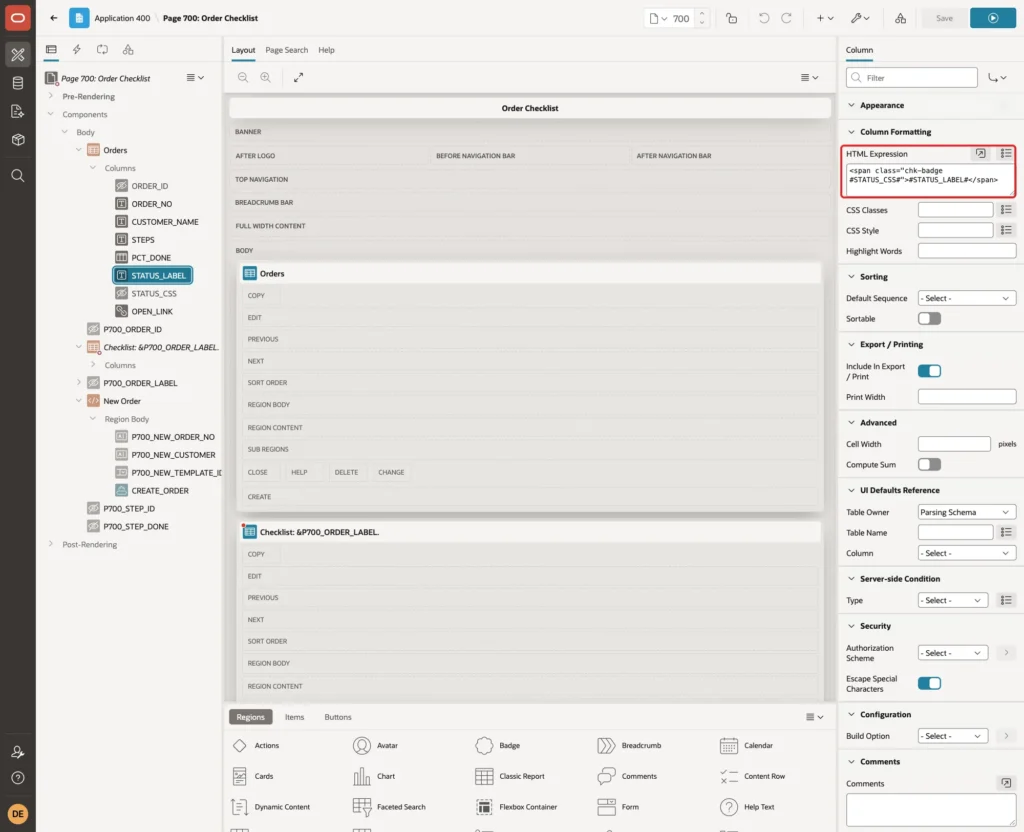Click the Redo arrow in the top toolbar
1024x832 pixels.
[786, 18]
